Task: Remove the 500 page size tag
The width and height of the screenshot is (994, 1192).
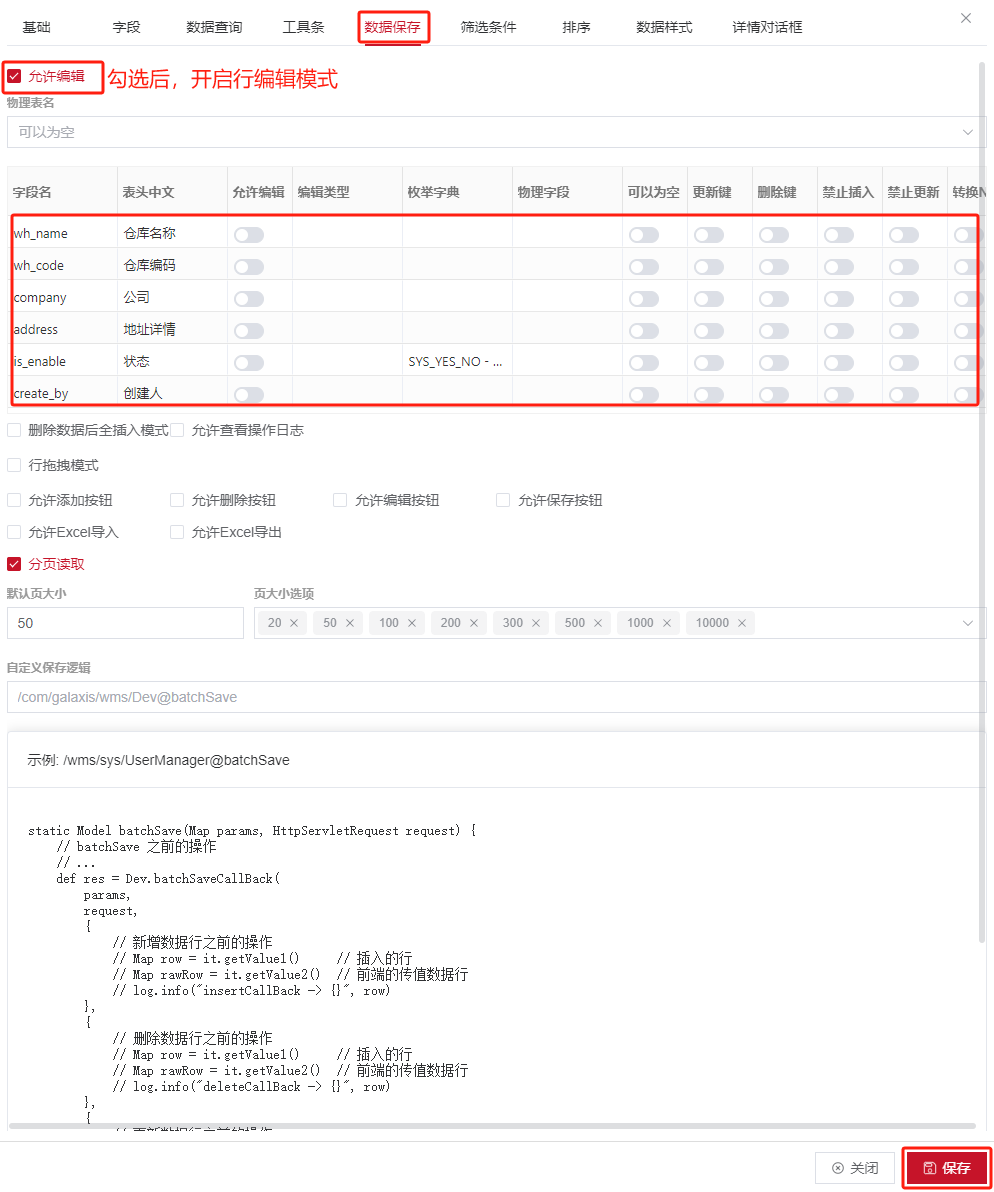Action: coord(598,623)
